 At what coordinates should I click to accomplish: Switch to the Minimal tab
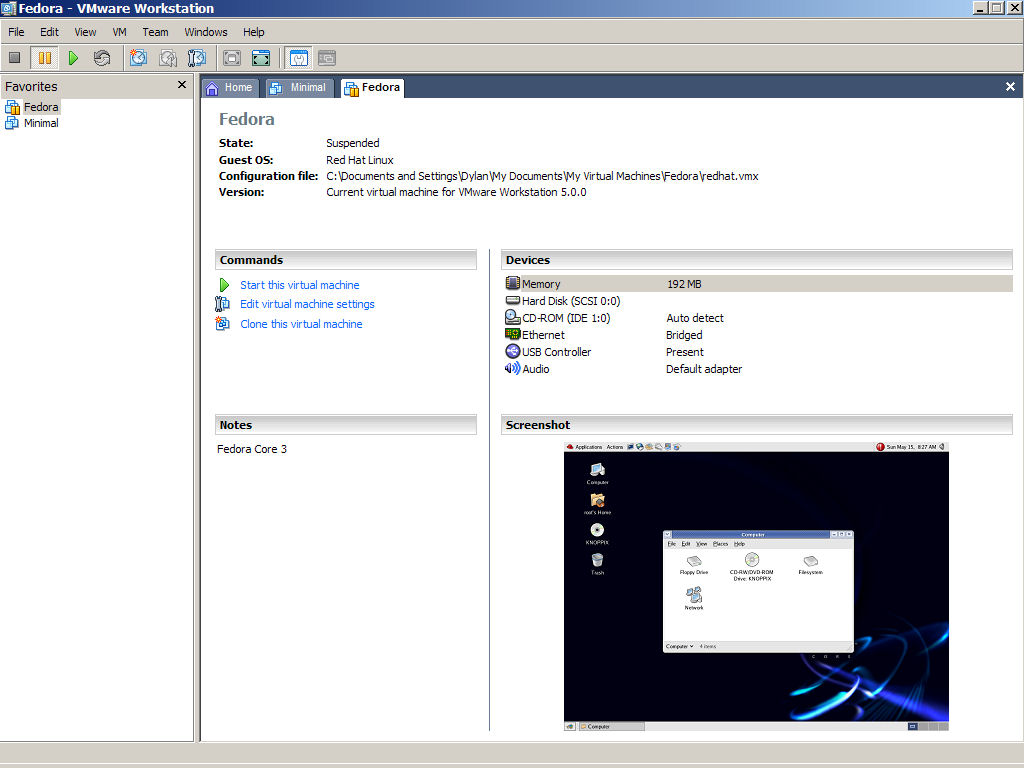pos(299,88)
